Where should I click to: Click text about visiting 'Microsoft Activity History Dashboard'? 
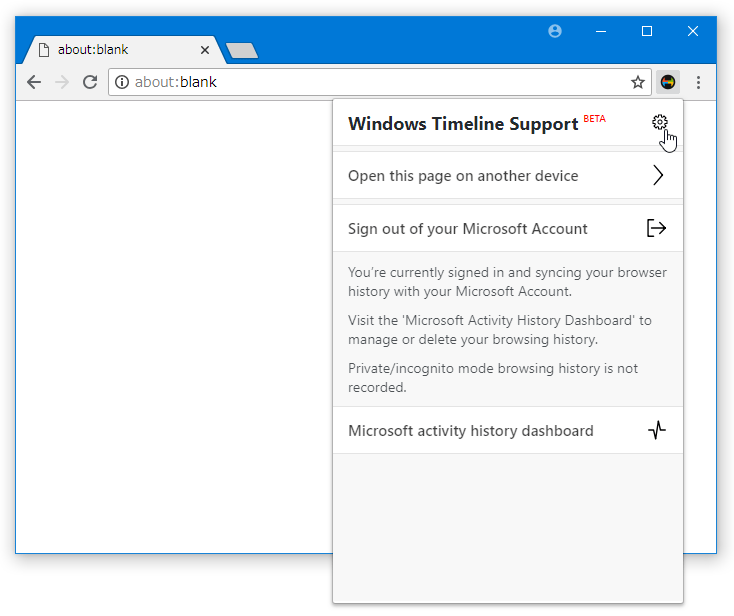point(499,330)
